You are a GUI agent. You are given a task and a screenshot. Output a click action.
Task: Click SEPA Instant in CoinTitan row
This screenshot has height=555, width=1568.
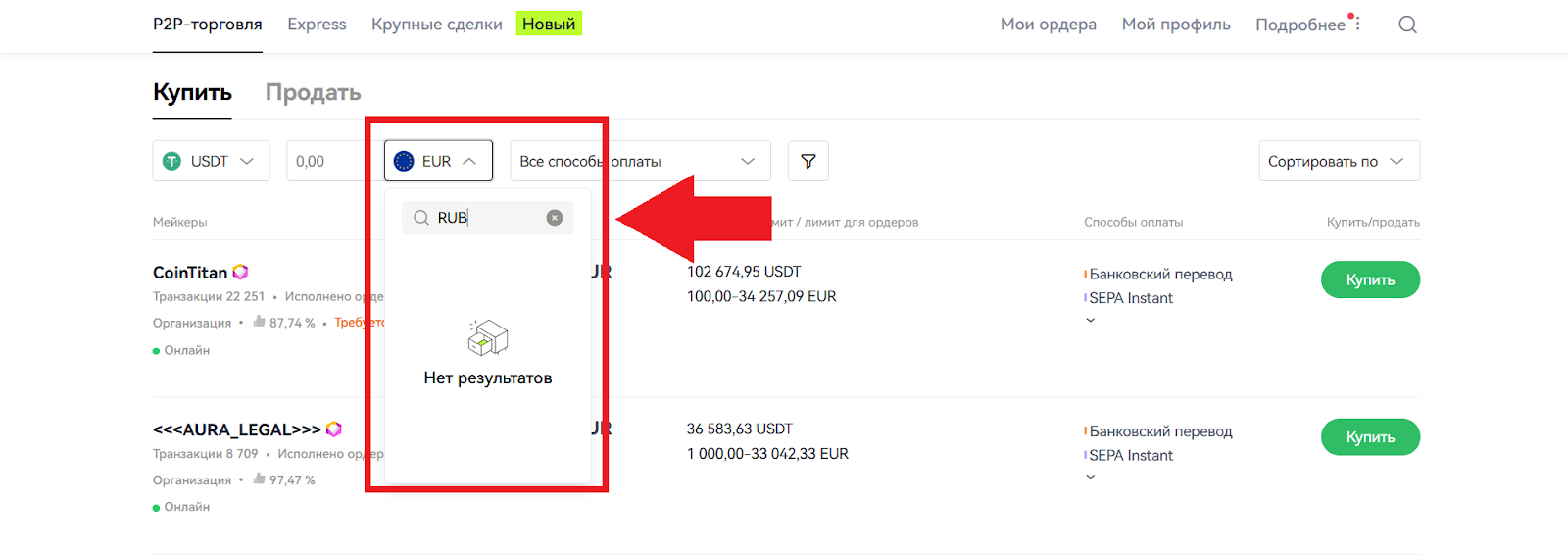point(1131,298)
